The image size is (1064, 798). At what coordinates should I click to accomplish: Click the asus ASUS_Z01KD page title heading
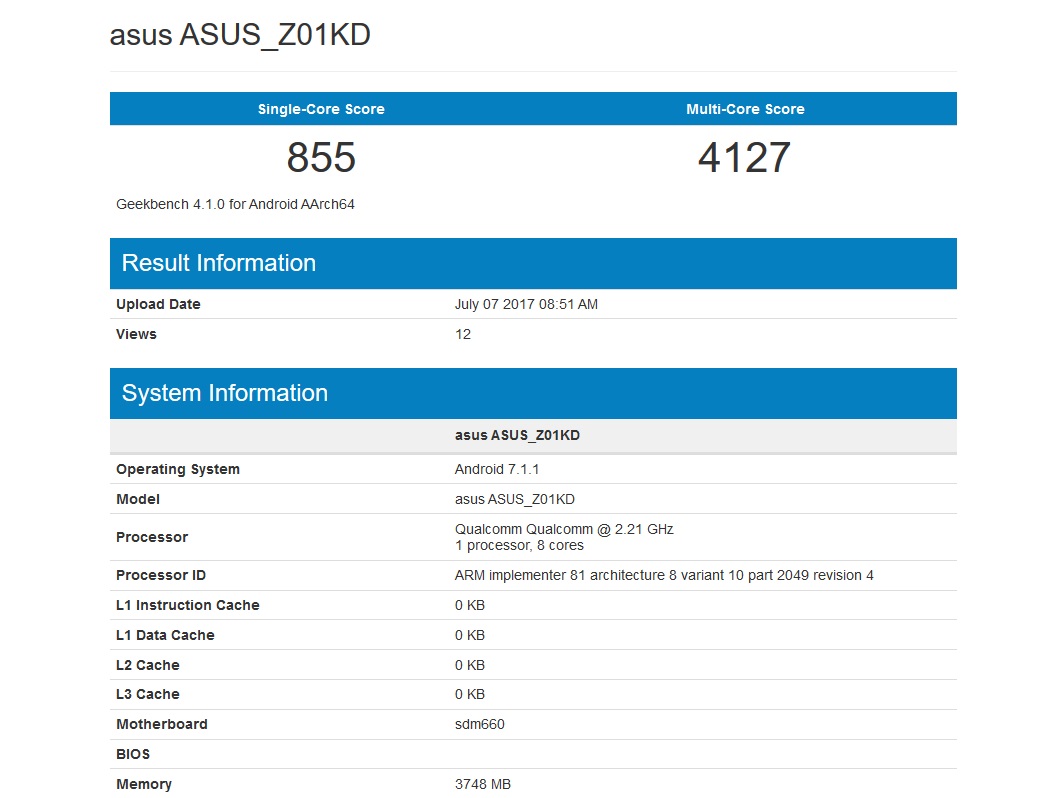pyautogui.click(x=240, y=35)
